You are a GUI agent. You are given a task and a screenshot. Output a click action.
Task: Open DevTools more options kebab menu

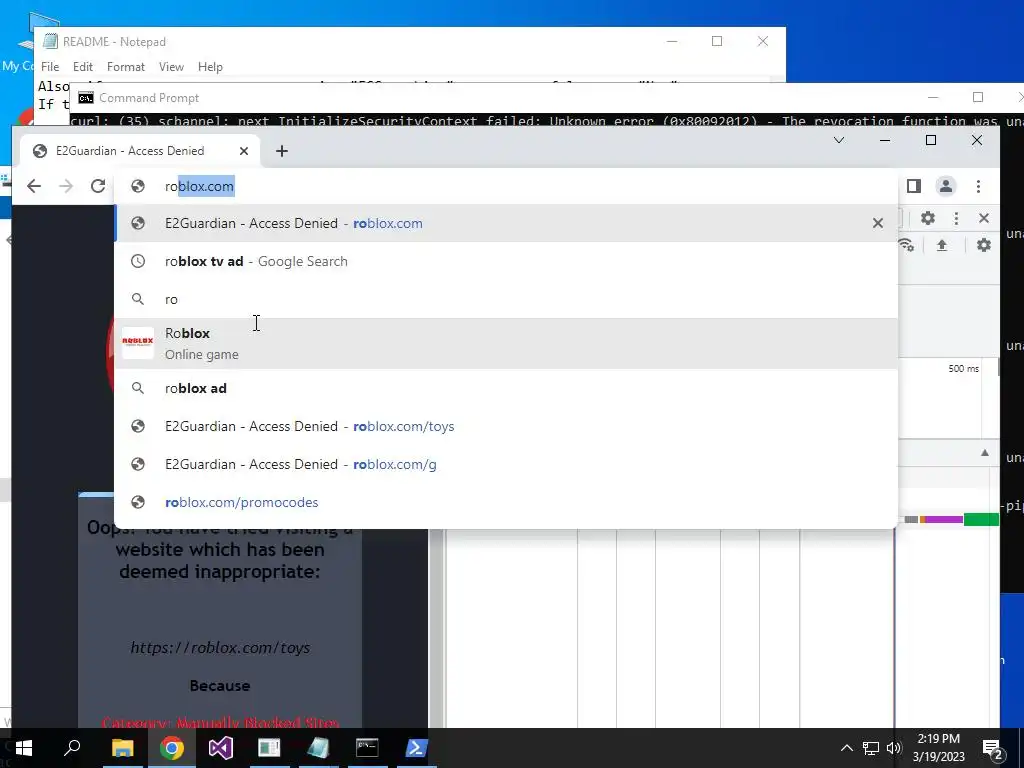[956, 218]
